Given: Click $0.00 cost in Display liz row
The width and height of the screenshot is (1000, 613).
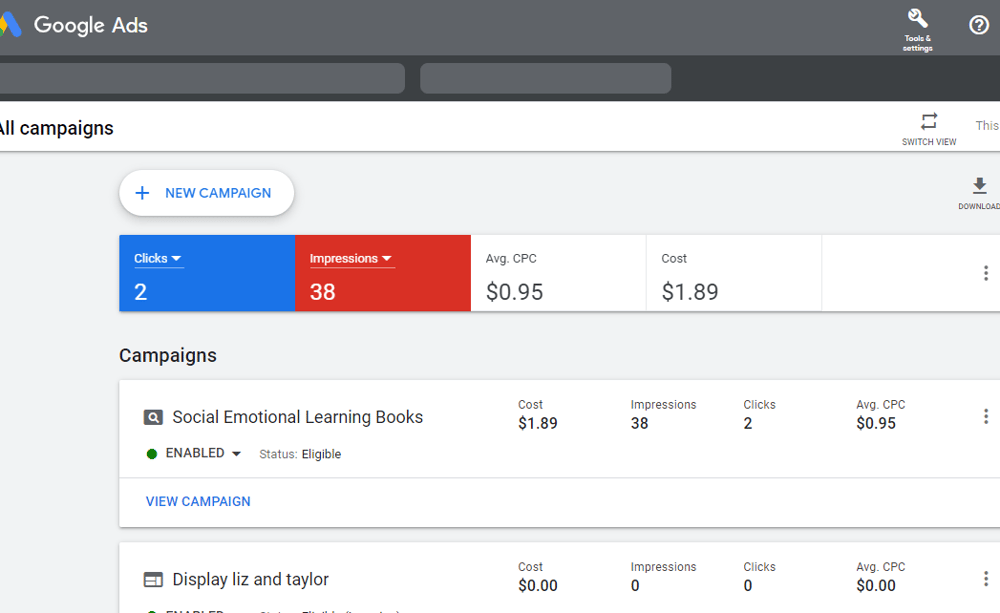Looking at the screenshot, I should tap(538, 585).
